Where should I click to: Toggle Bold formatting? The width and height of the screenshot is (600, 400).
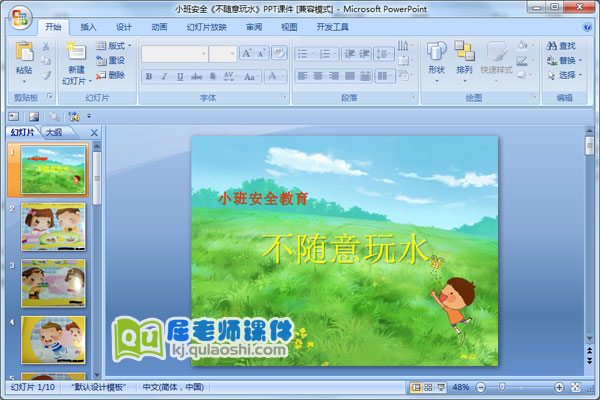[149, 77]
